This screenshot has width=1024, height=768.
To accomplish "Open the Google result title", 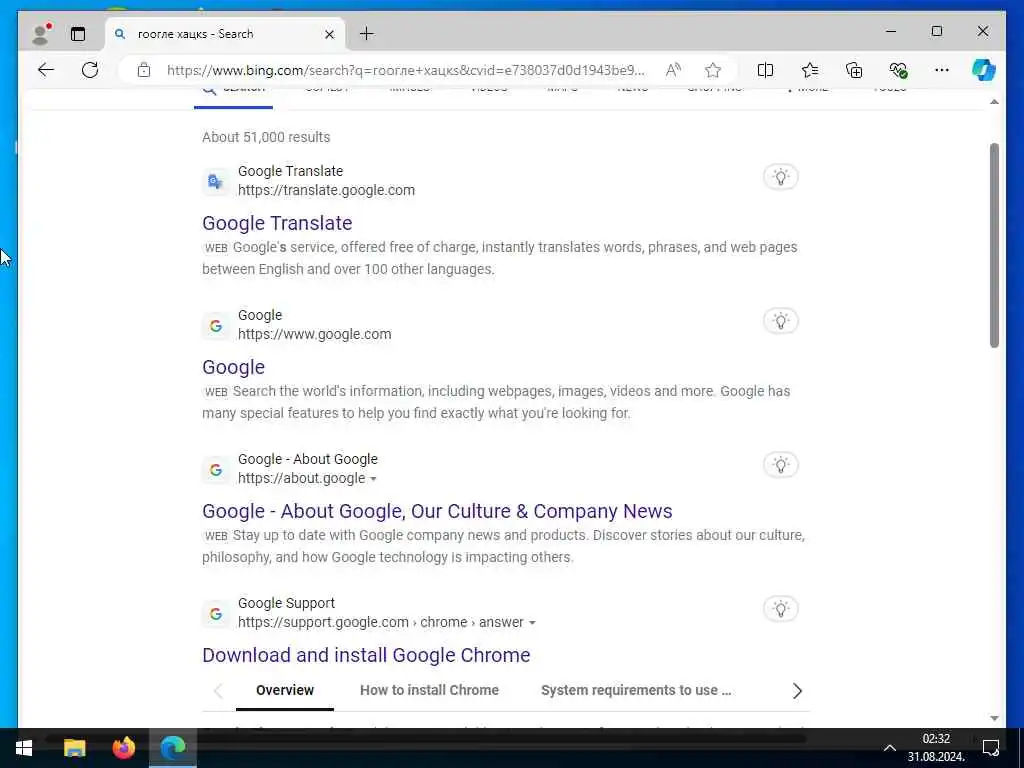I will pos(233,367).
